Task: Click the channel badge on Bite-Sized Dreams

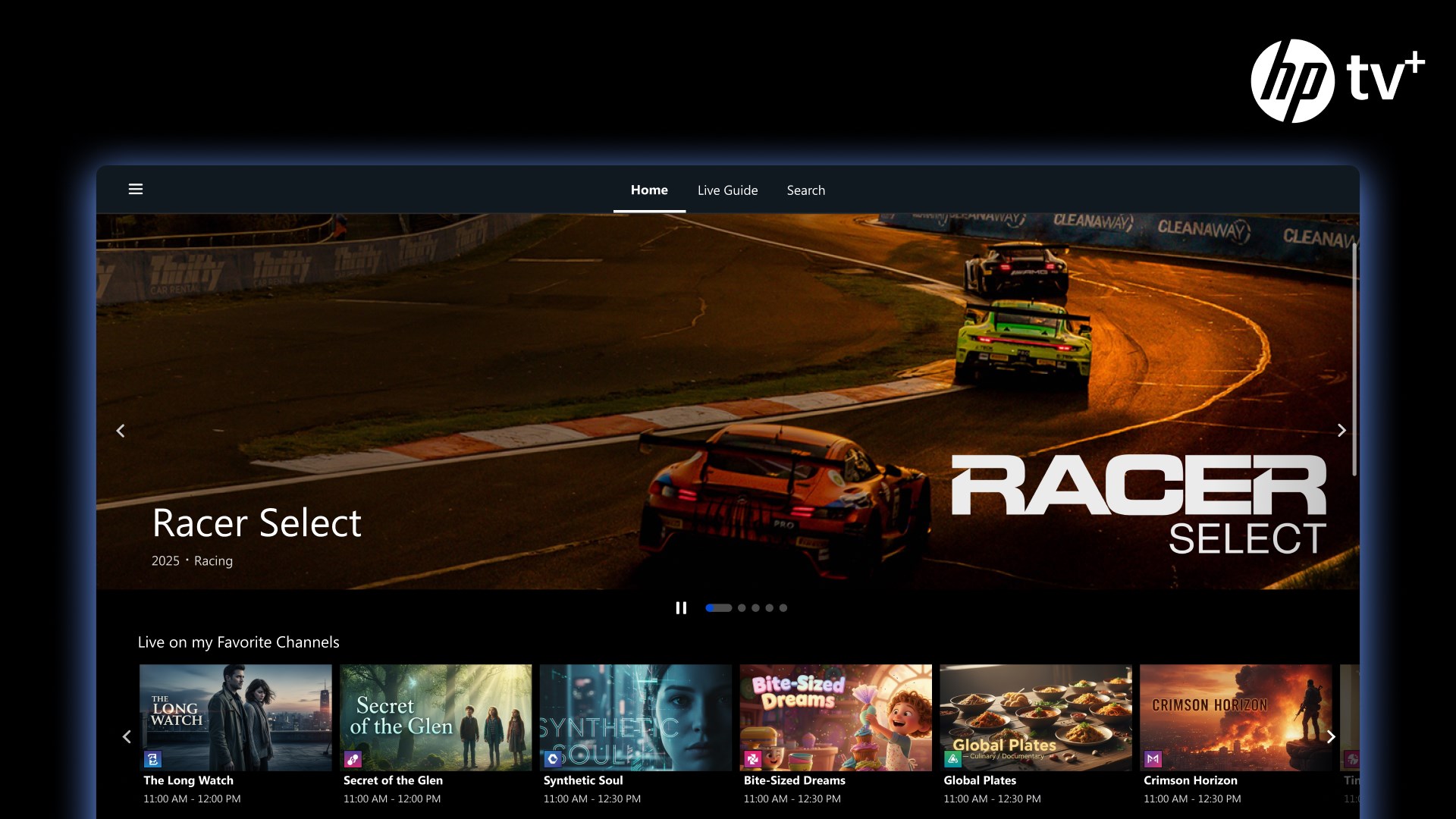Action: [753, 759]
